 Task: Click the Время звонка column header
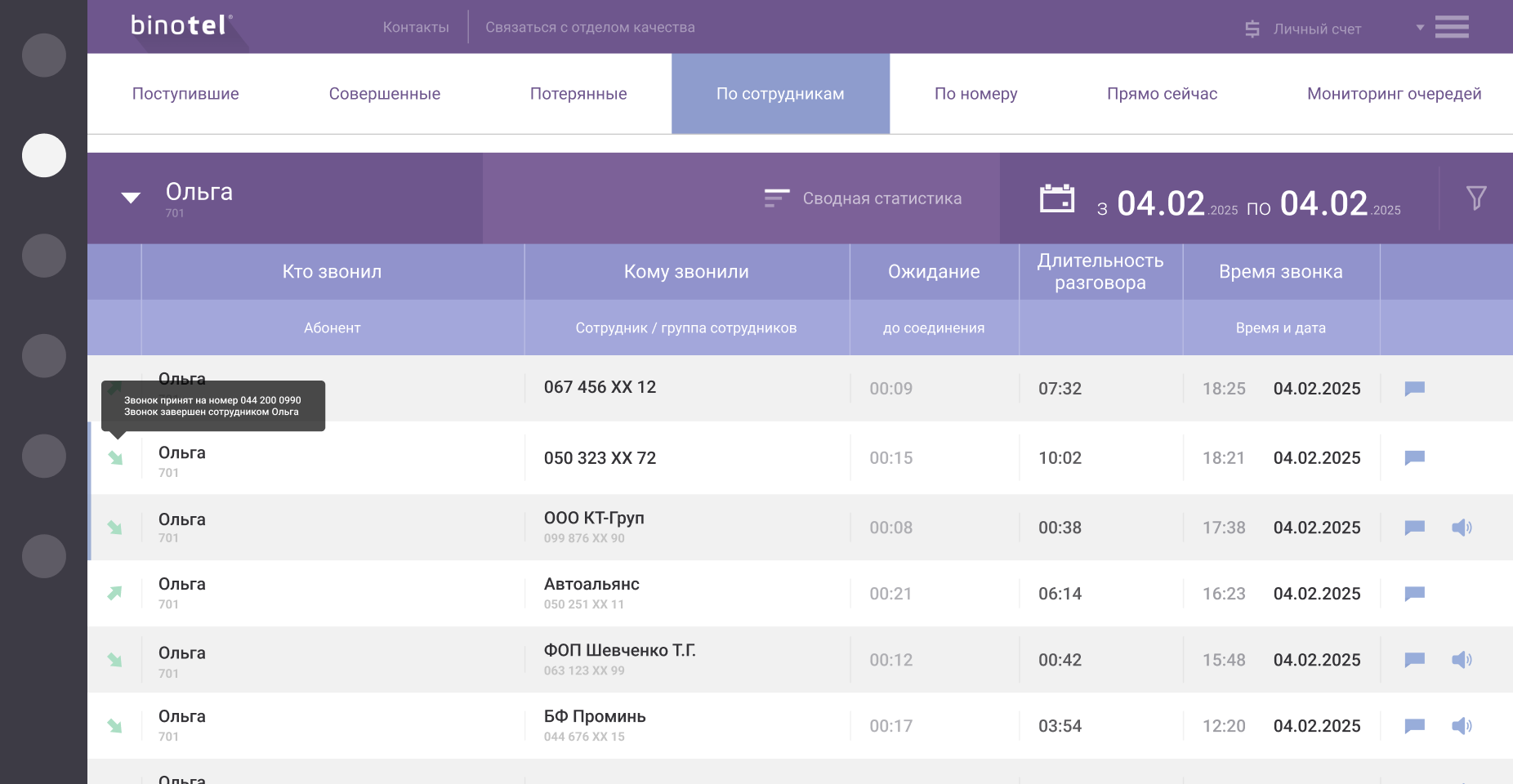(x=1281, y=272)
